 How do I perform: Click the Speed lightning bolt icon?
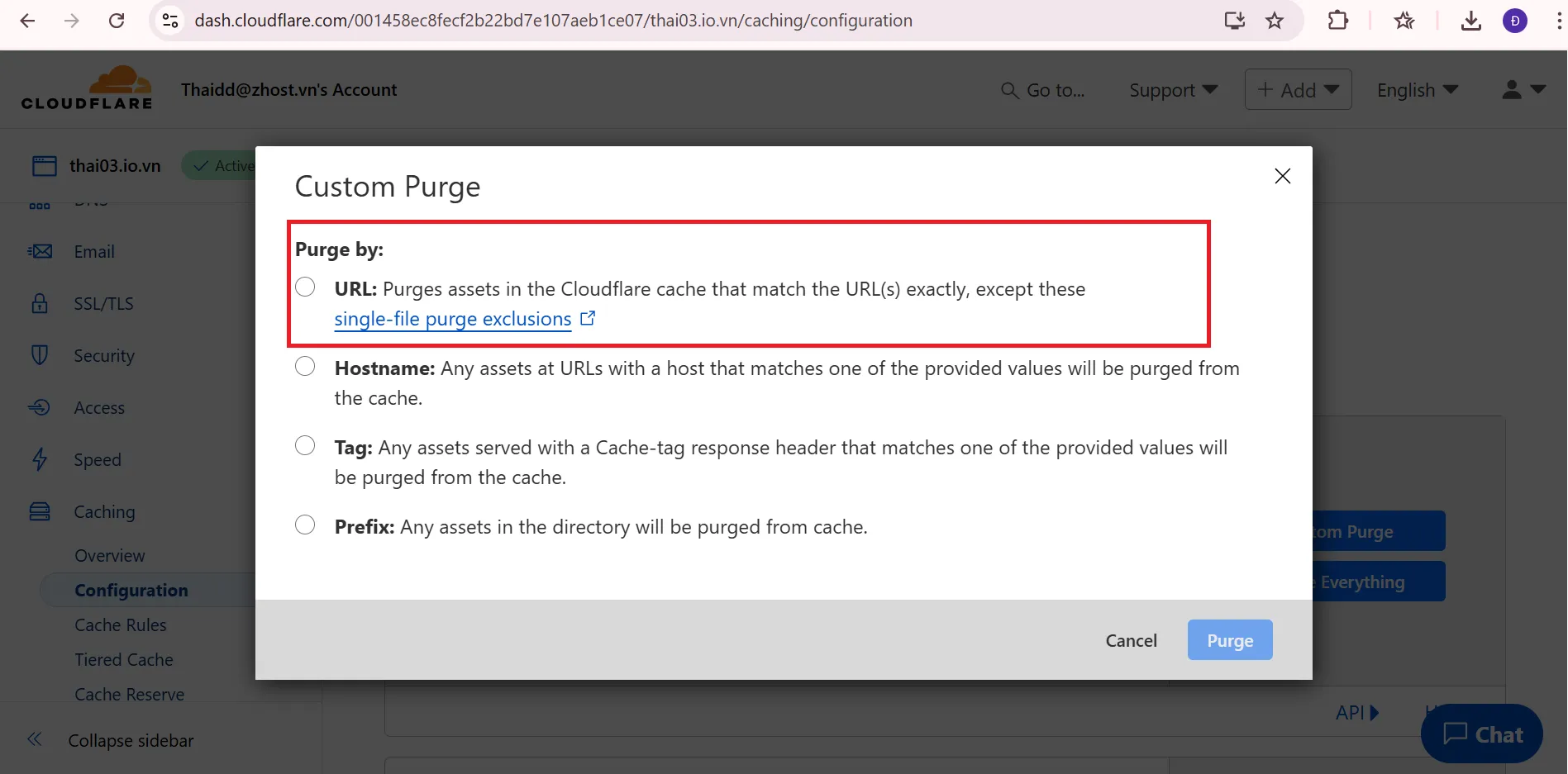40,459
